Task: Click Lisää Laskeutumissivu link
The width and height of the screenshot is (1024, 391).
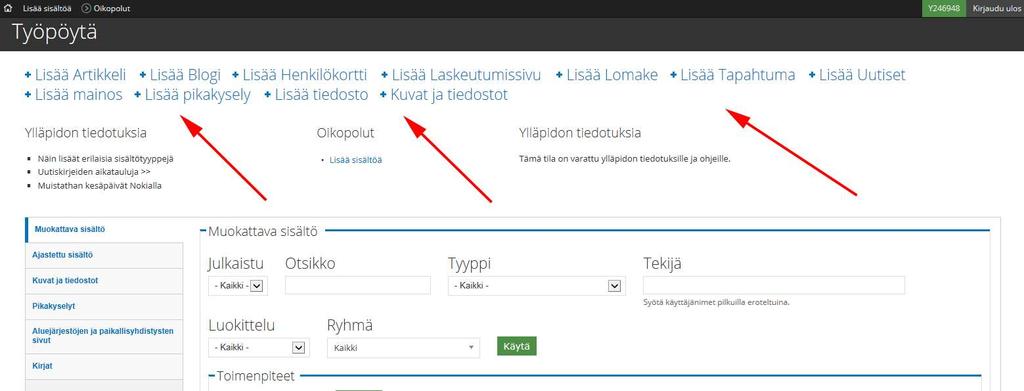Action: (466, 75)
